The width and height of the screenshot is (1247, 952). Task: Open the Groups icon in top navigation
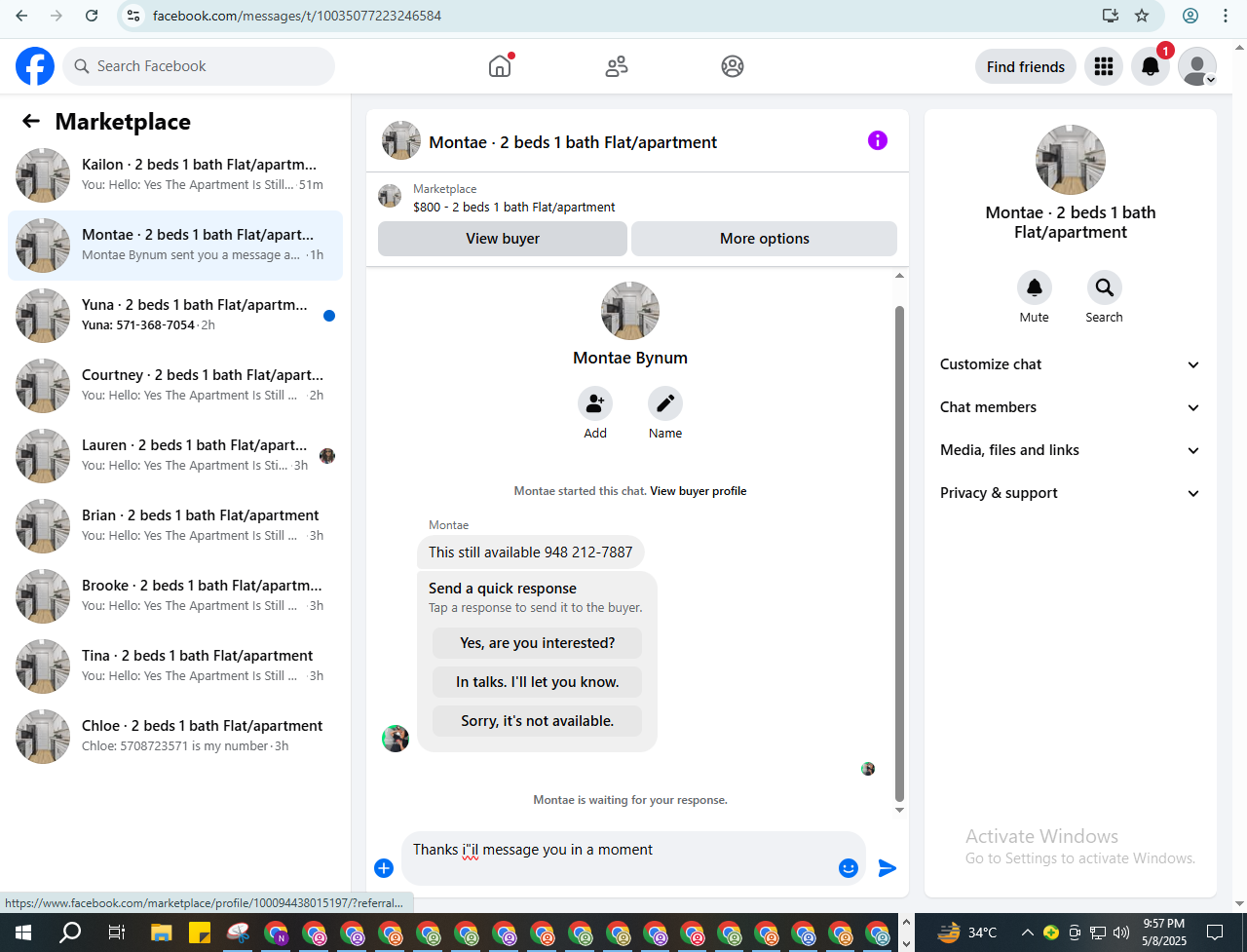click(x=733, y=66)
